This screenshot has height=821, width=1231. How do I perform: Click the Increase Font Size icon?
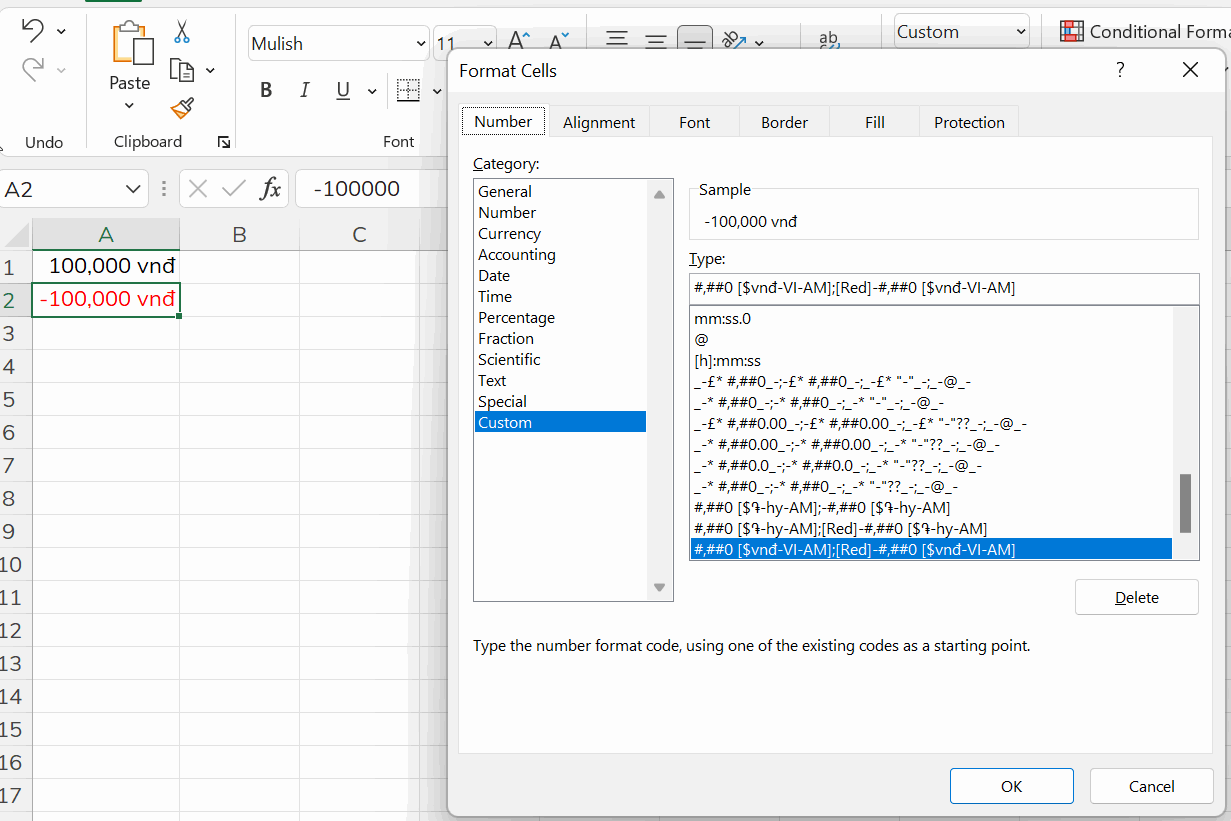coord(518,41)
